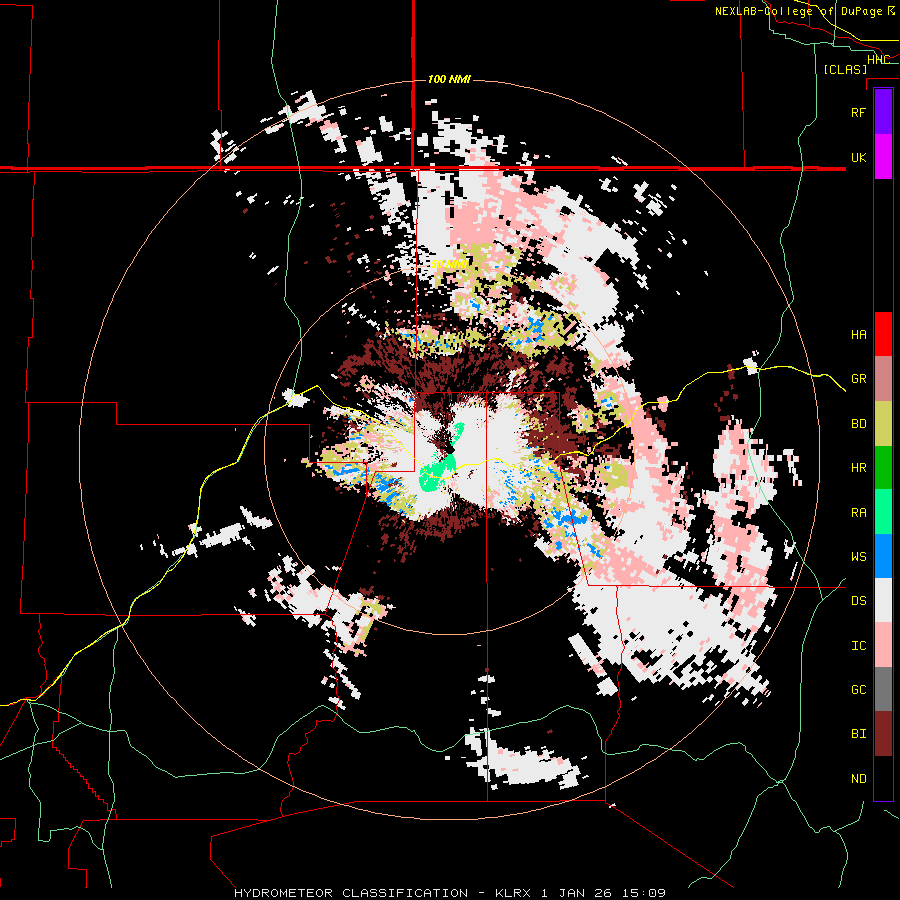Click the [CLAS] units label
Screen dimensions: 900x900
point(845,70)
